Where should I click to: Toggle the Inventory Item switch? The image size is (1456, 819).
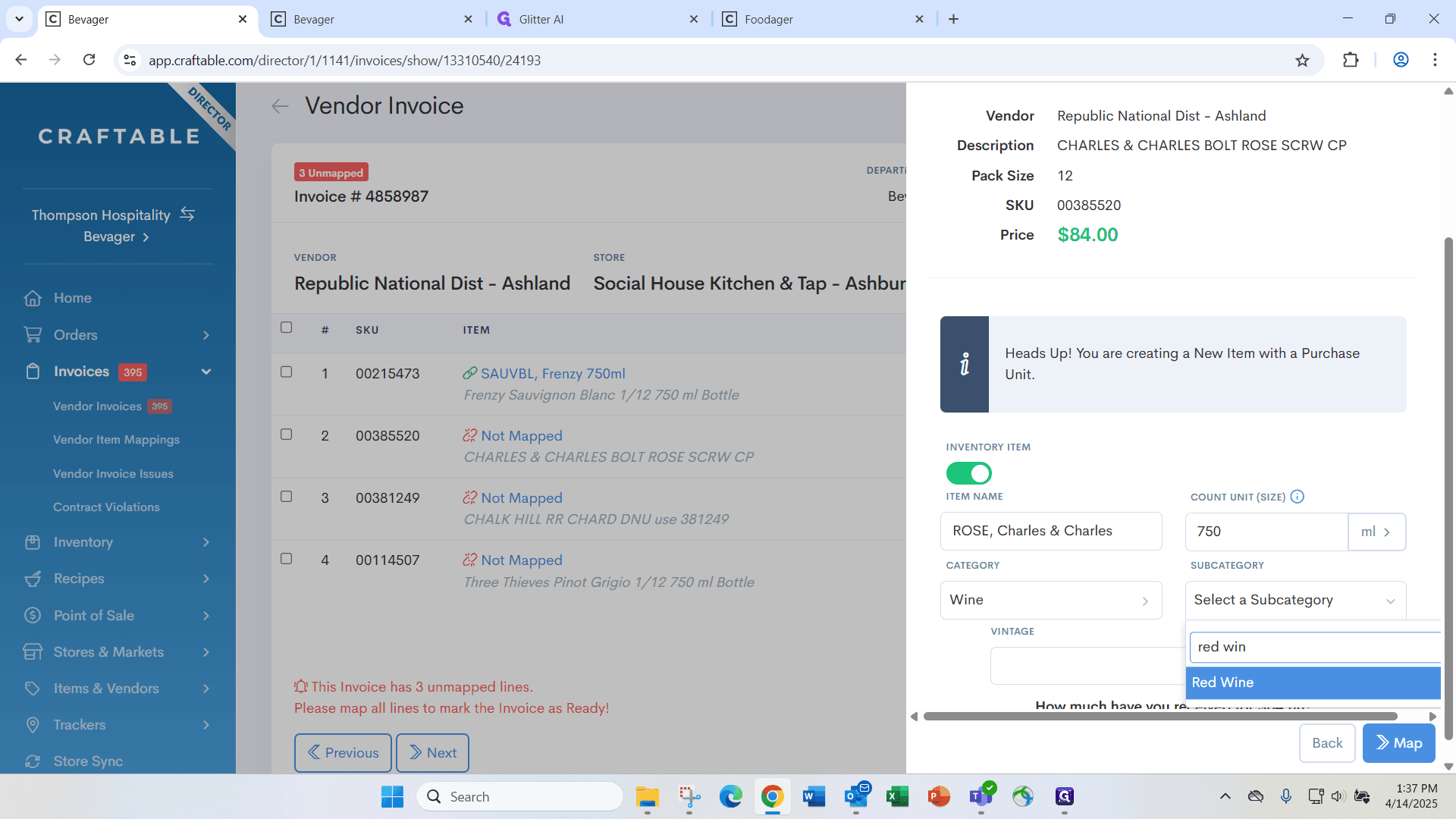(968, 473)
